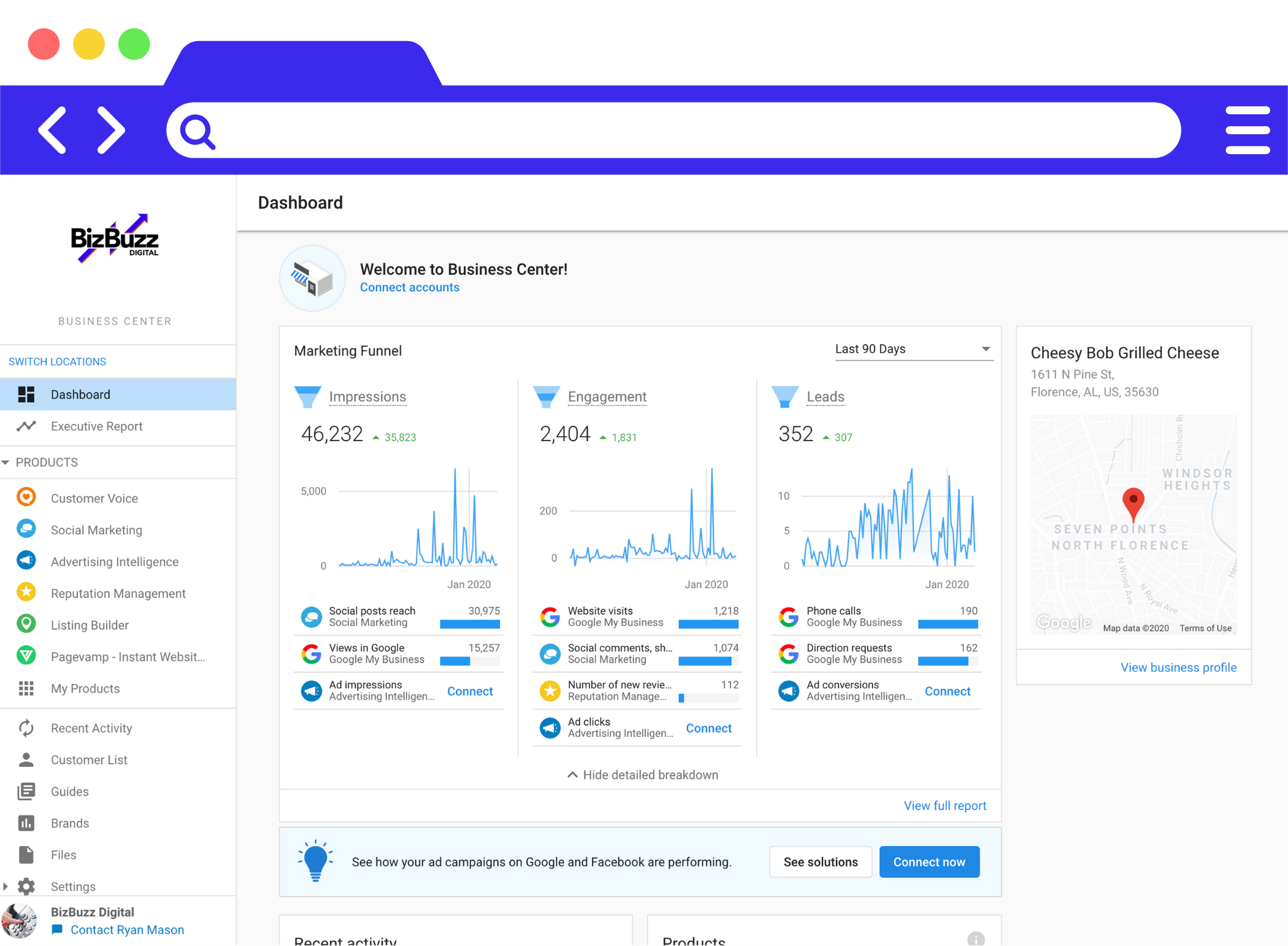
Task: Open the Last 90 Days dropdown
Action: (914, 349)
